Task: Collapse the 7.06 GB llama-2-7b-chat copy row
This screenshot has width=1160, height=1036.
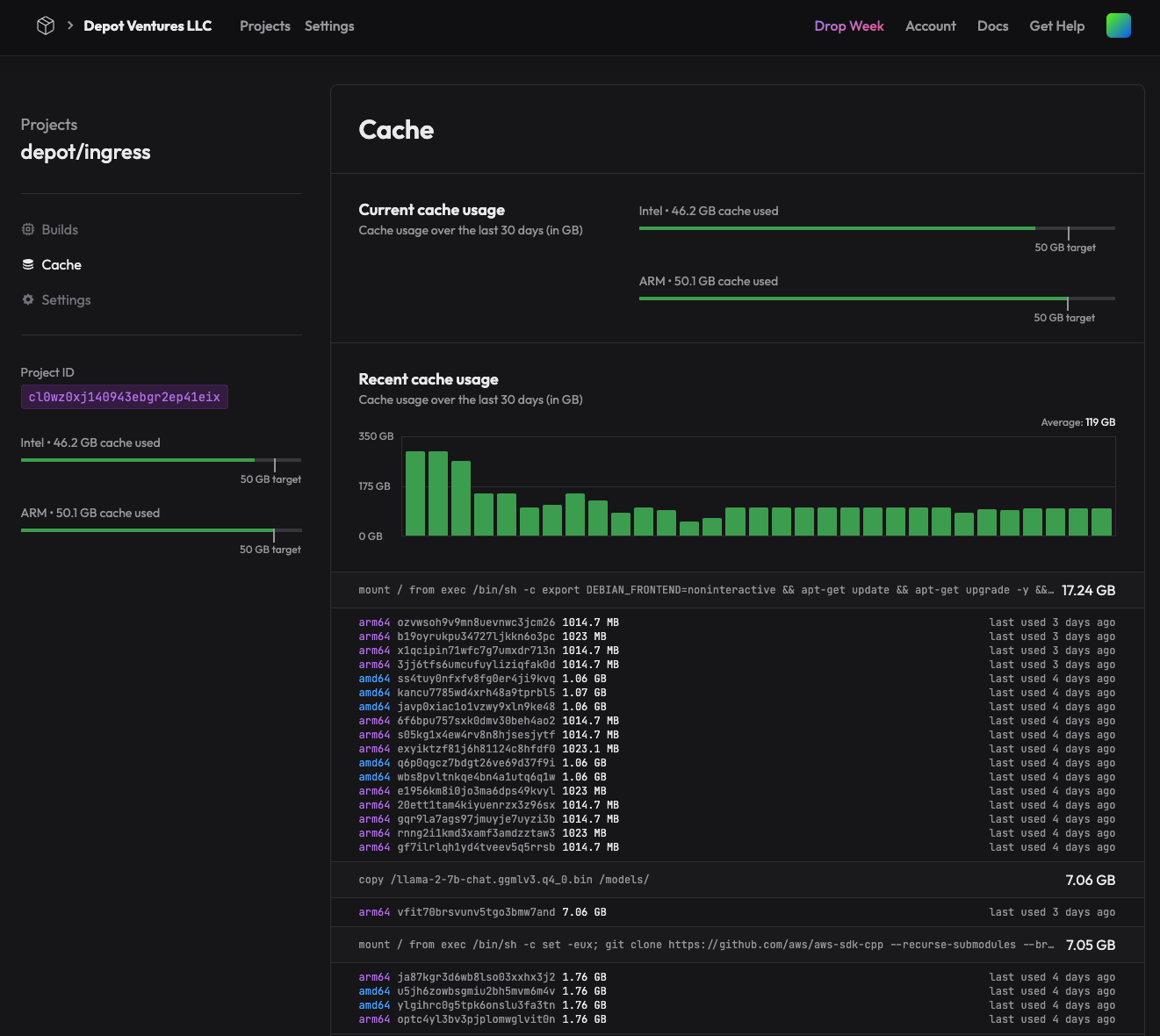Action: tap(736, 880)
